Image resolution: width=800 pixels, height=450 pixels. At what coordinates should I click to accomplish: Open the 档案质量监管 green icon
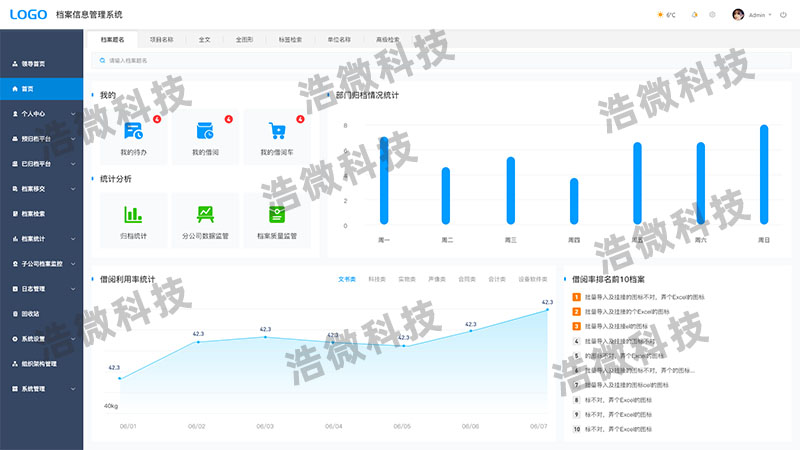pos(277,214)
